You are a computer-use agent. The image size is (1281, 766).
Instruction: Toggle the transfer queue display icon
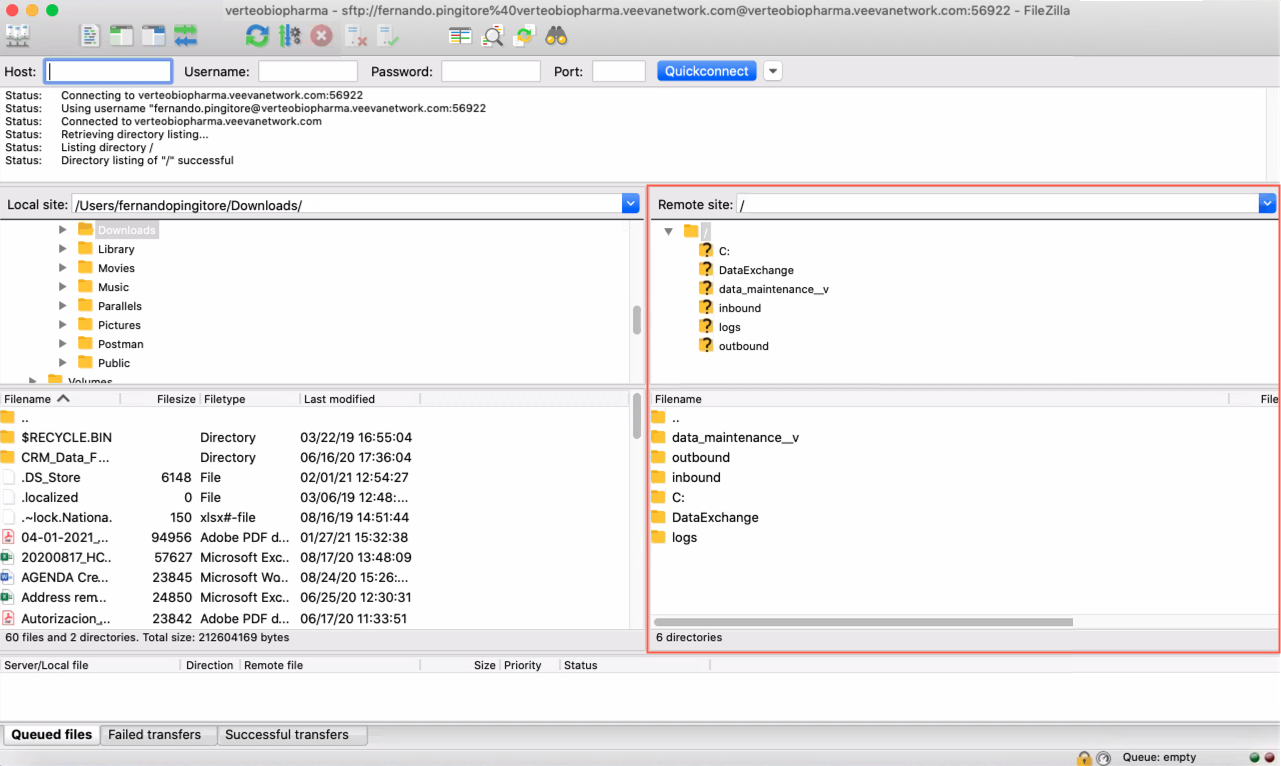[x=185, y=36]
